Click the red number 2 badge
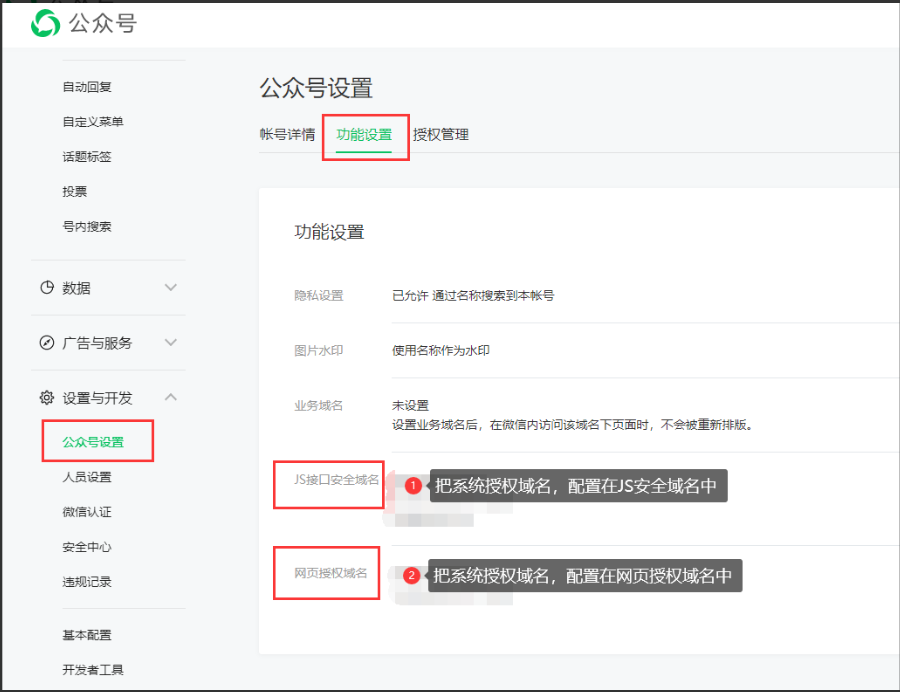900x692 pixels. coord(411,576)
